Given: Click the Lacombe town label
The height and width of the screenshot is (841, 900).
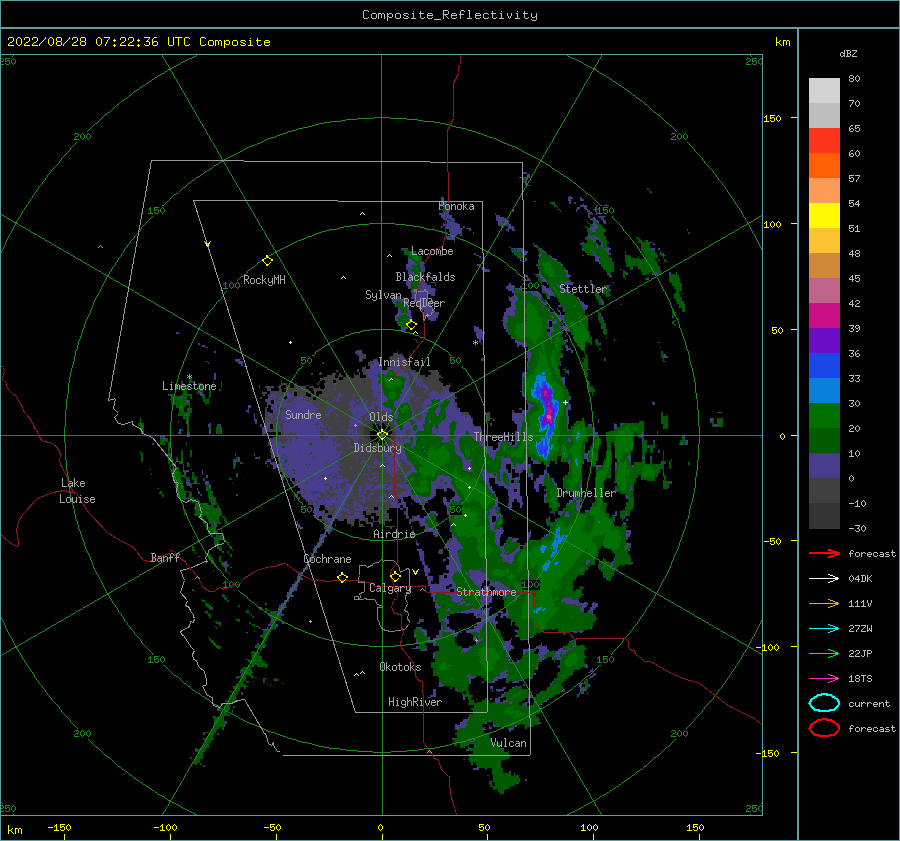Looking at the screenshot, I should click(x=432, y=251).
